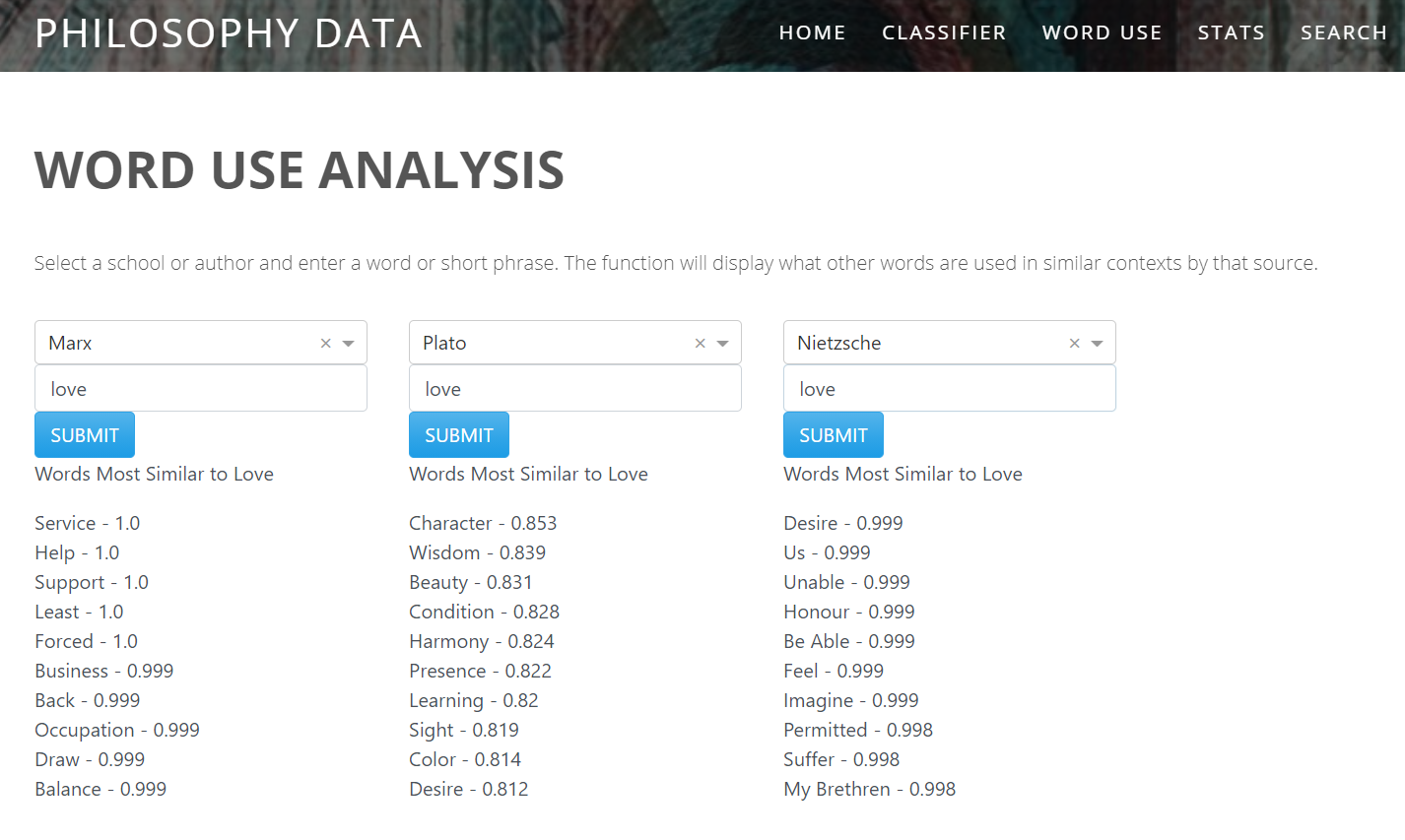This screenshot has height=840, width=1405.
Task: Select the 'Draw - 0.999' result
Action: point(90,759)
